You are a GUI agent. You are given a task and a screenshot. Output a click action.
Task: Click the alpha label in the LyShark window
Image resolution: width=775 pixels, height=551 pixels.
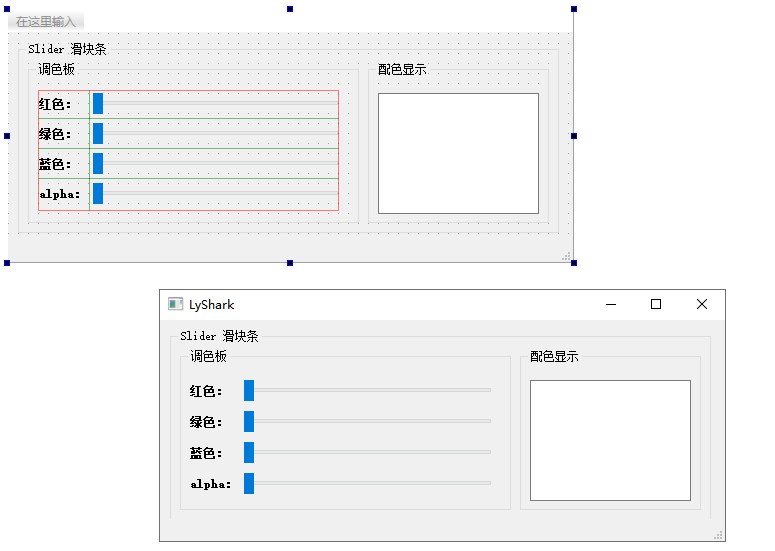point(210,484)
